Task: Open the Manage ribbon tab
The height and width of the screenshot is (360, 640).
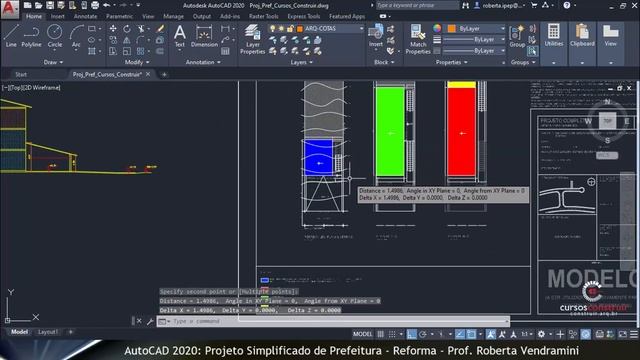Action: (173, 16)
